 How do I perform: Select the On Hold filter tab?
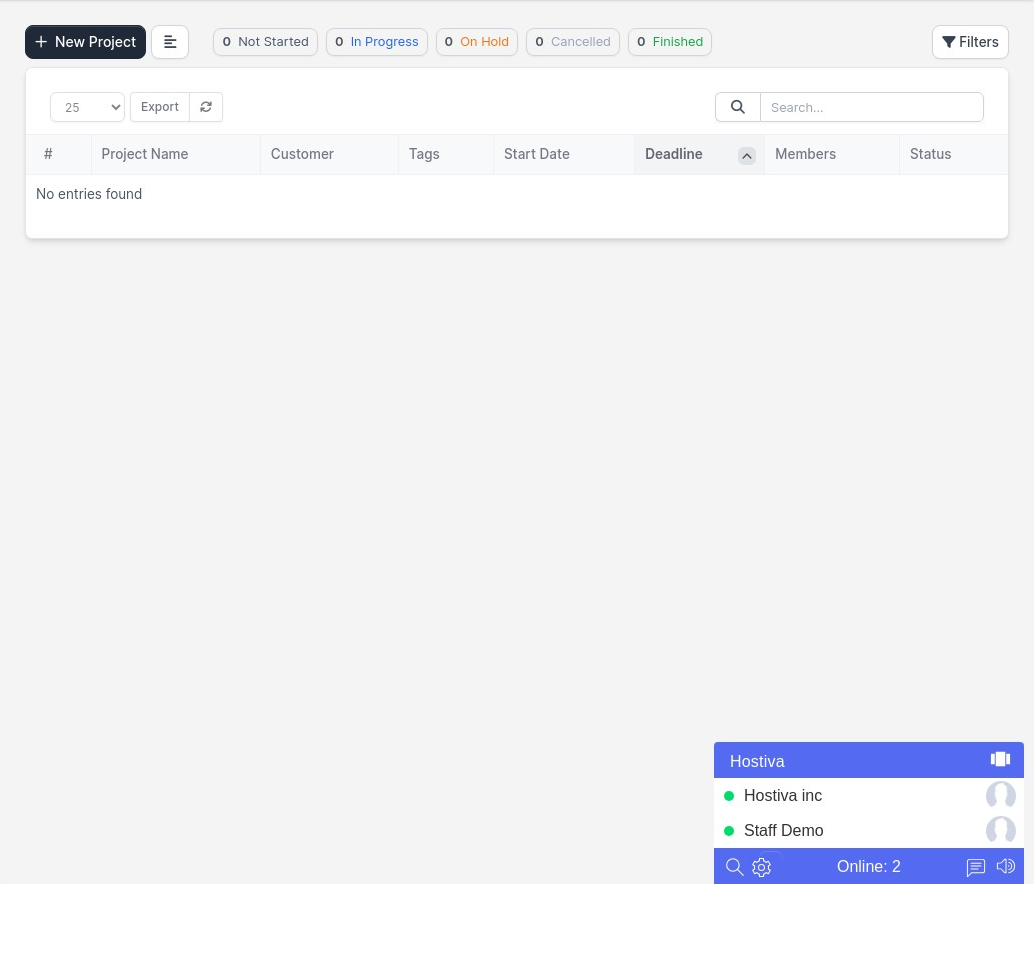476,41
